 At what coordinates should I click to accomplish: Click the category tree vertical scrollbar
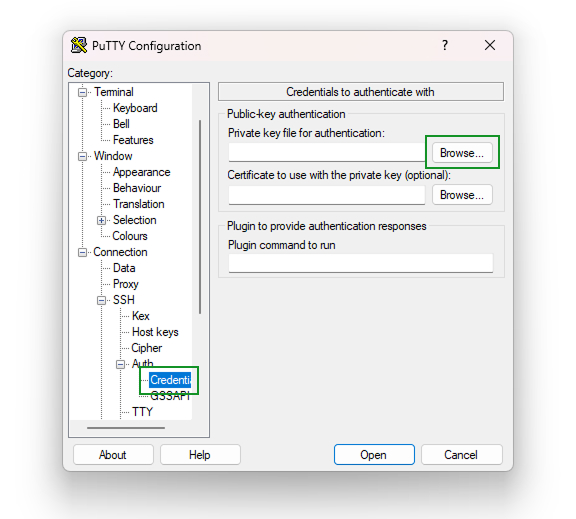click(200, 217)
